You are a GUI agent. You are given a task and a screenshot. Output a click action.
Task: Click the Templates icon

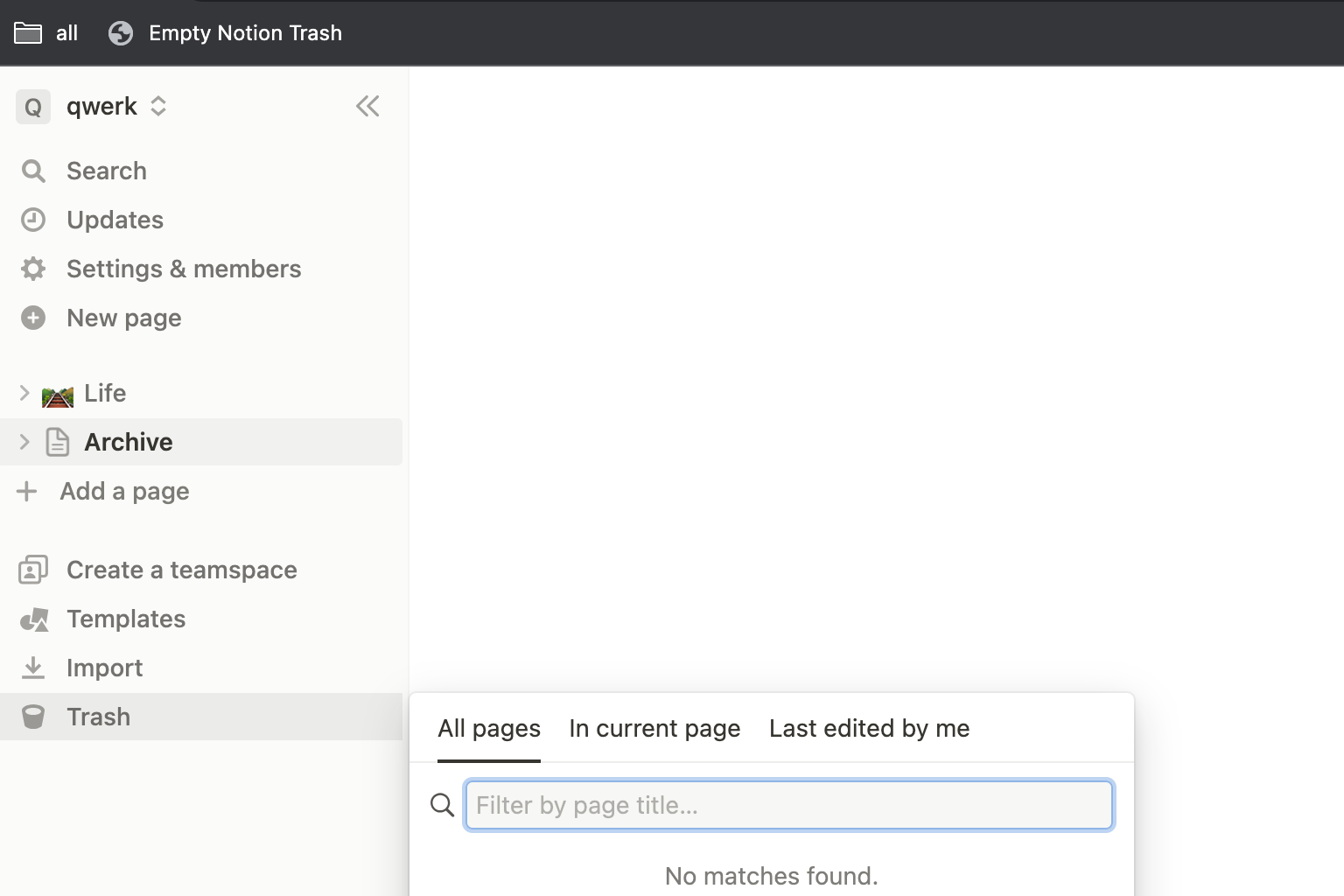[33, 619]
